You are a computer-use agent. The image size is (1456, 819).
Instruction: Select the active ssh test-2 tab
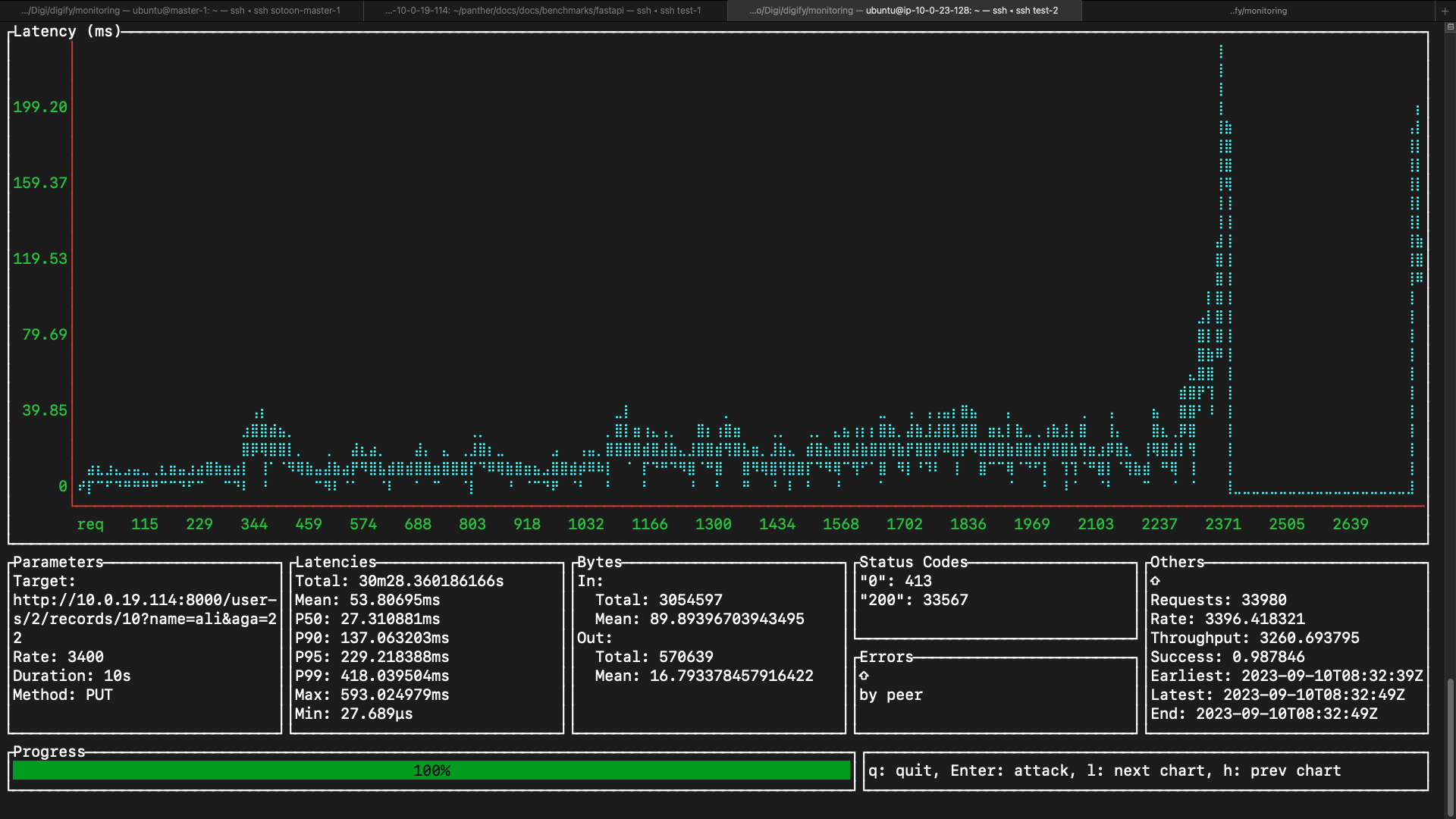click(904, 11)
